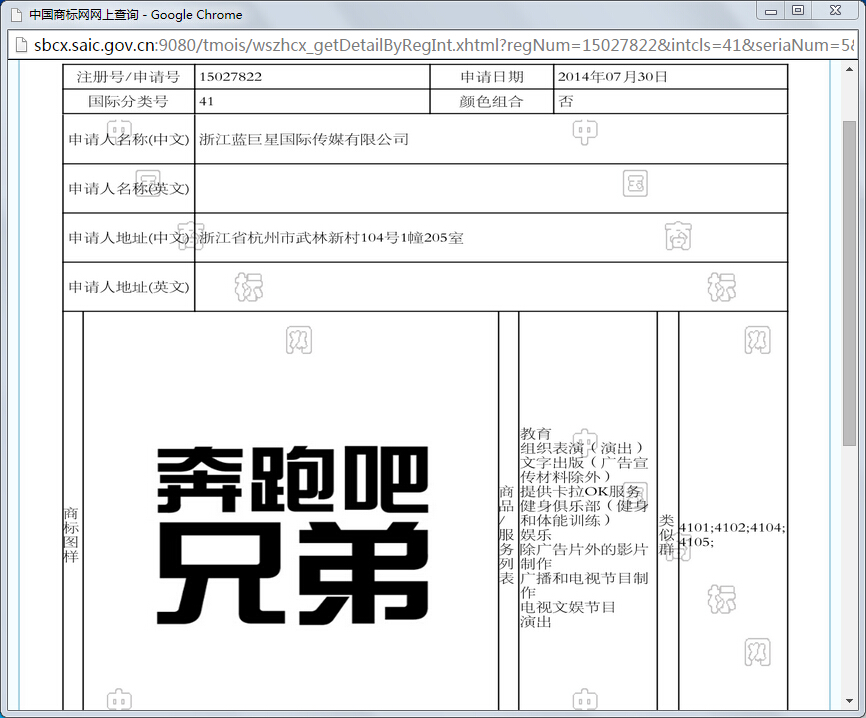Click the document icon in the title bar

[x=17, y=14]
